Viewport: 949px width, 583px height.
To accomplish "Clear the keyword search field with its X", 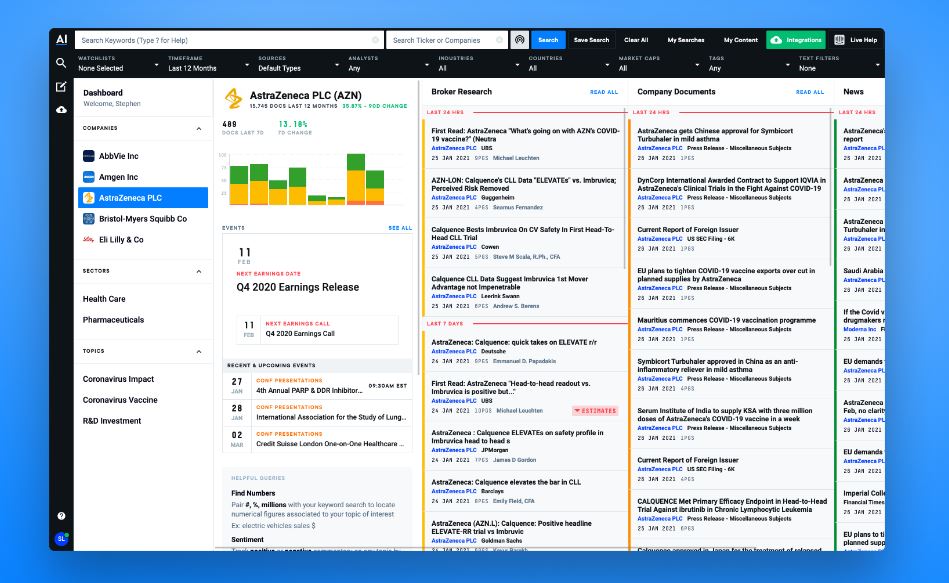I will point(375,40).
